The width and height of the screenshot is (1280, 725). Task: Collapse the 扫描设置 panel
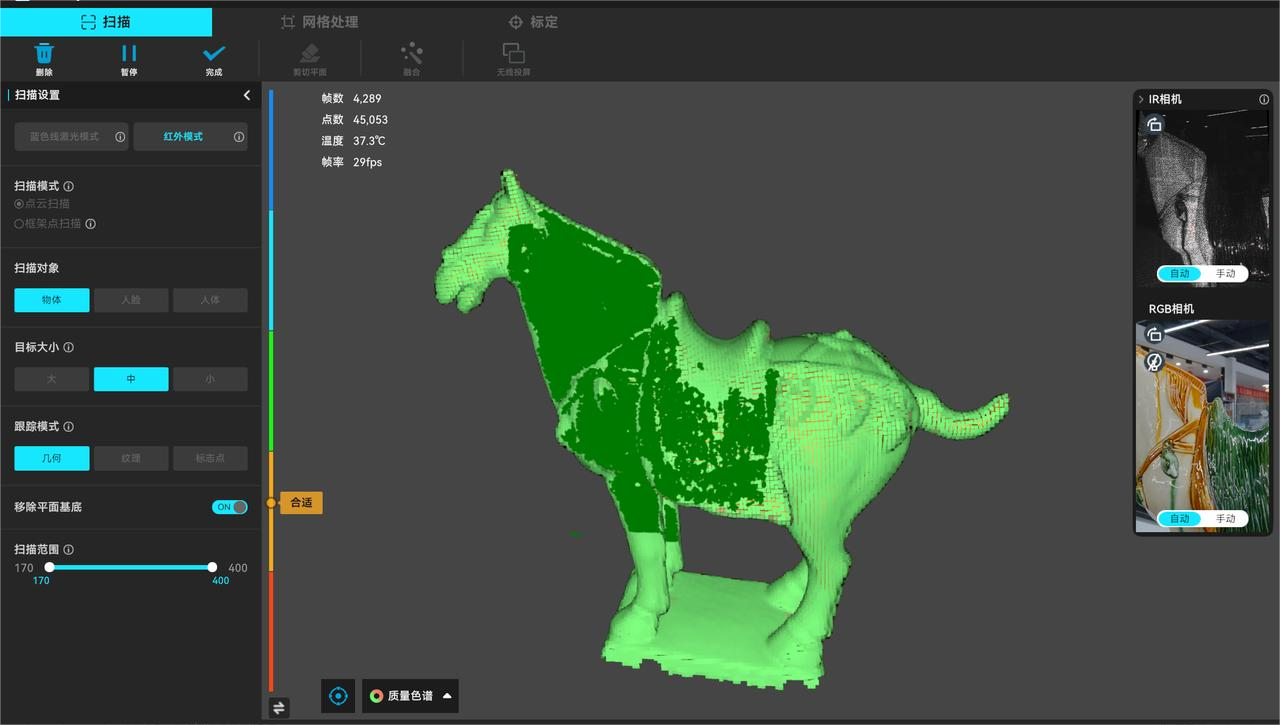[247, 95]
